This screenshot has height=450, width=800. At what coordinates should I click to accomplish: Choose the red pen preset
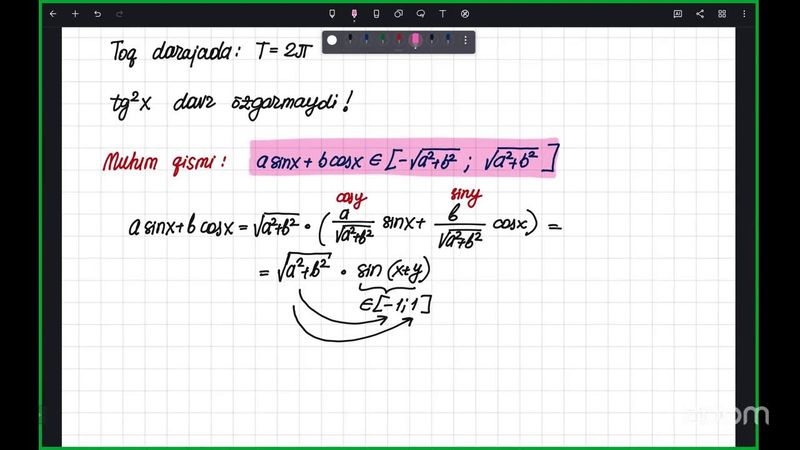[399, 41]
